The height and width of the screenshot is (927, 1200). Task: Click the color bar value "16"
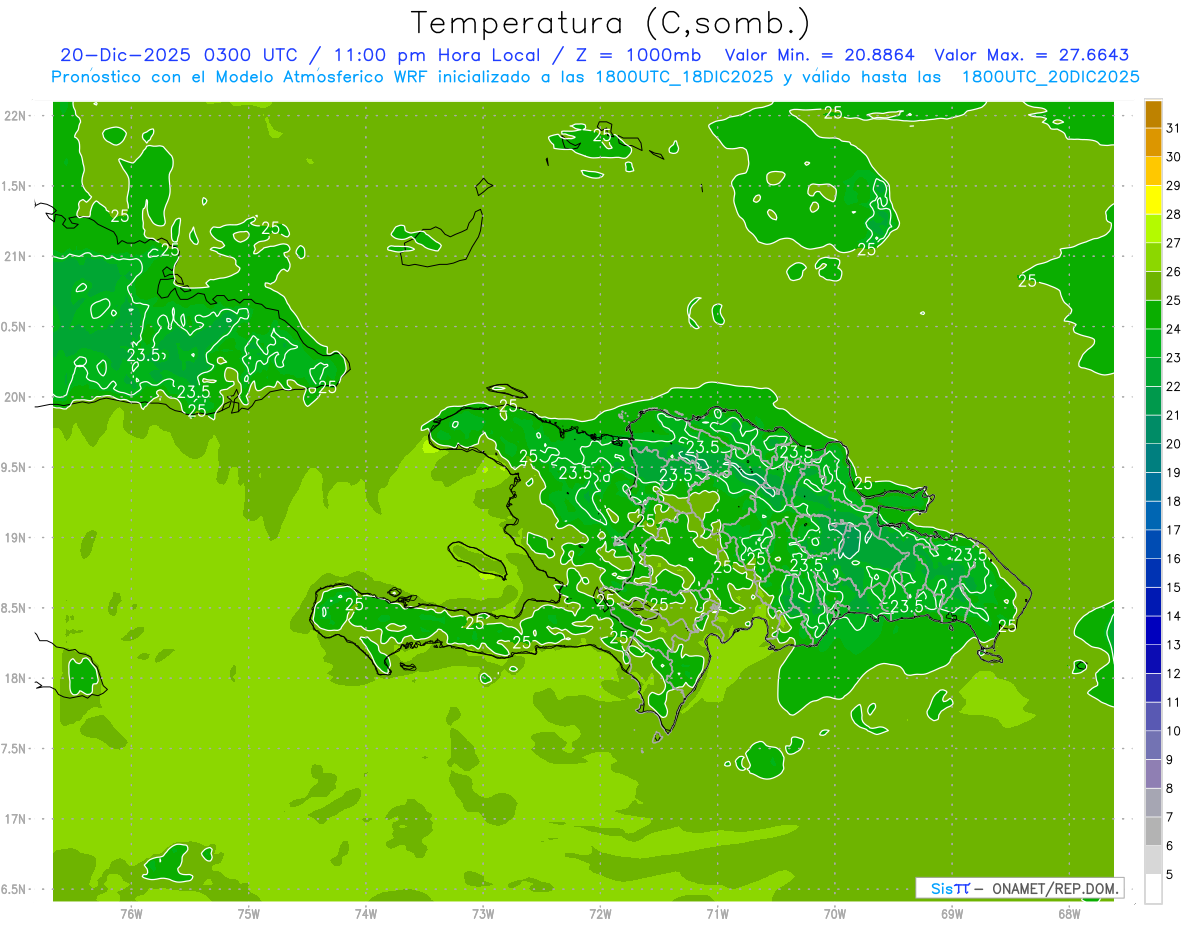pos(1173,559)
